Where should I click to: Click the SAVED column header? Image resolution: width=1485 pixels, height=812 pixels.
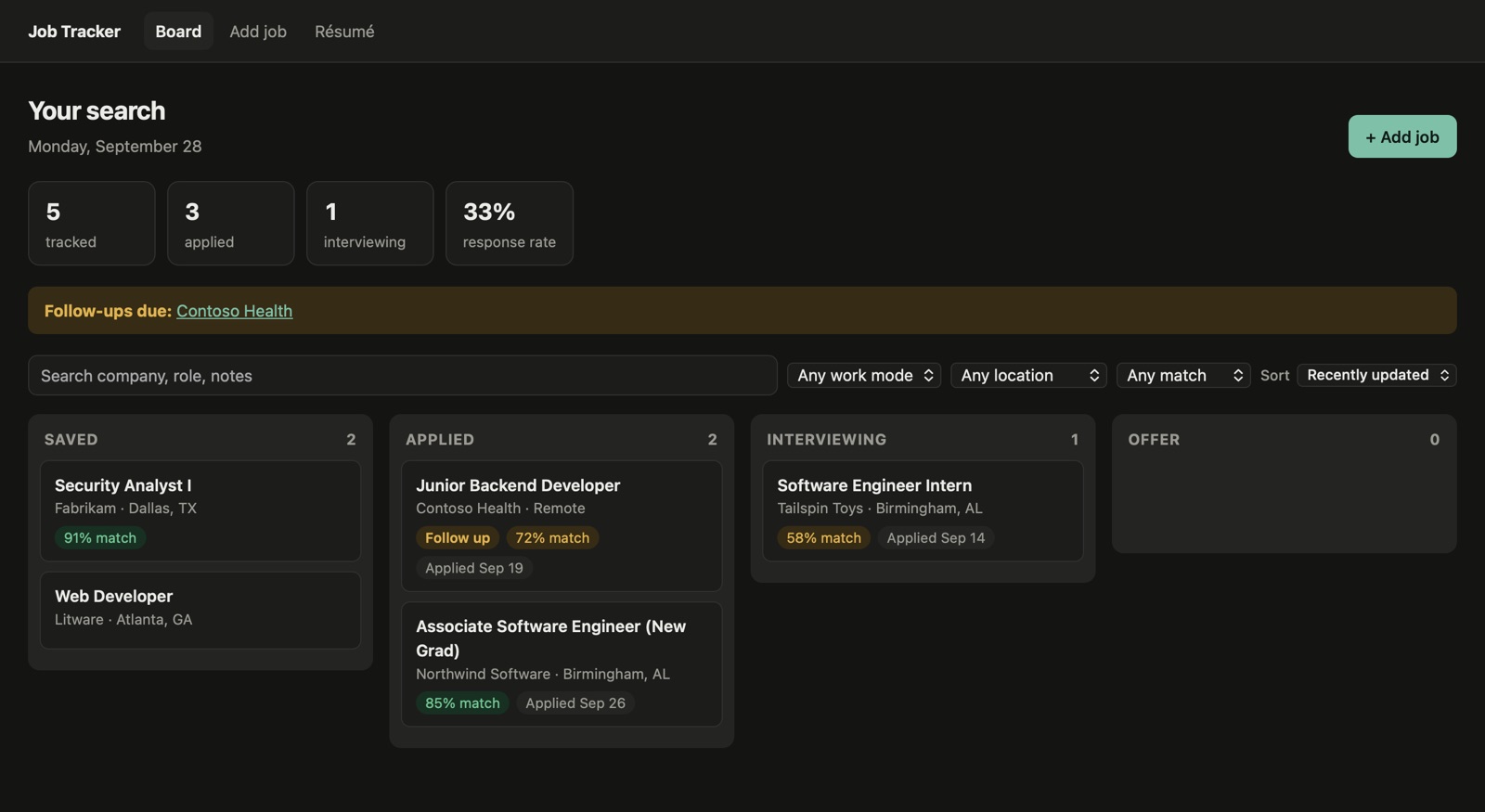click(71, 439)
